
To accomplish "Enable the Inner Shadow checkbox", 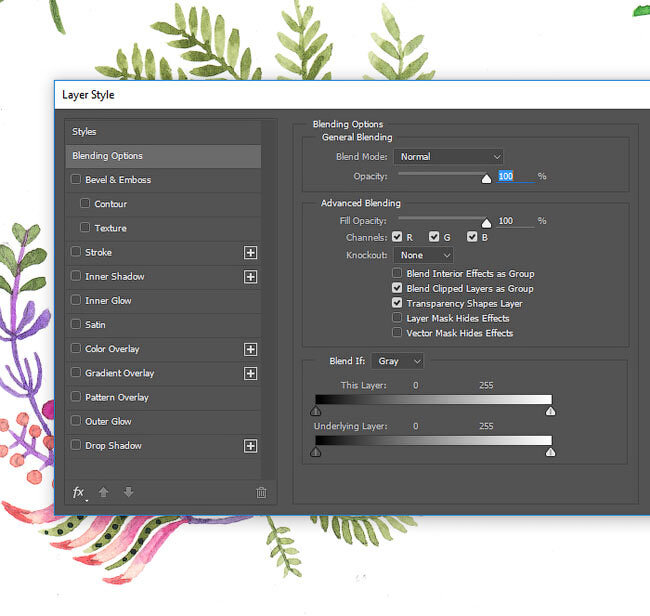I will (x=76, y=276).
